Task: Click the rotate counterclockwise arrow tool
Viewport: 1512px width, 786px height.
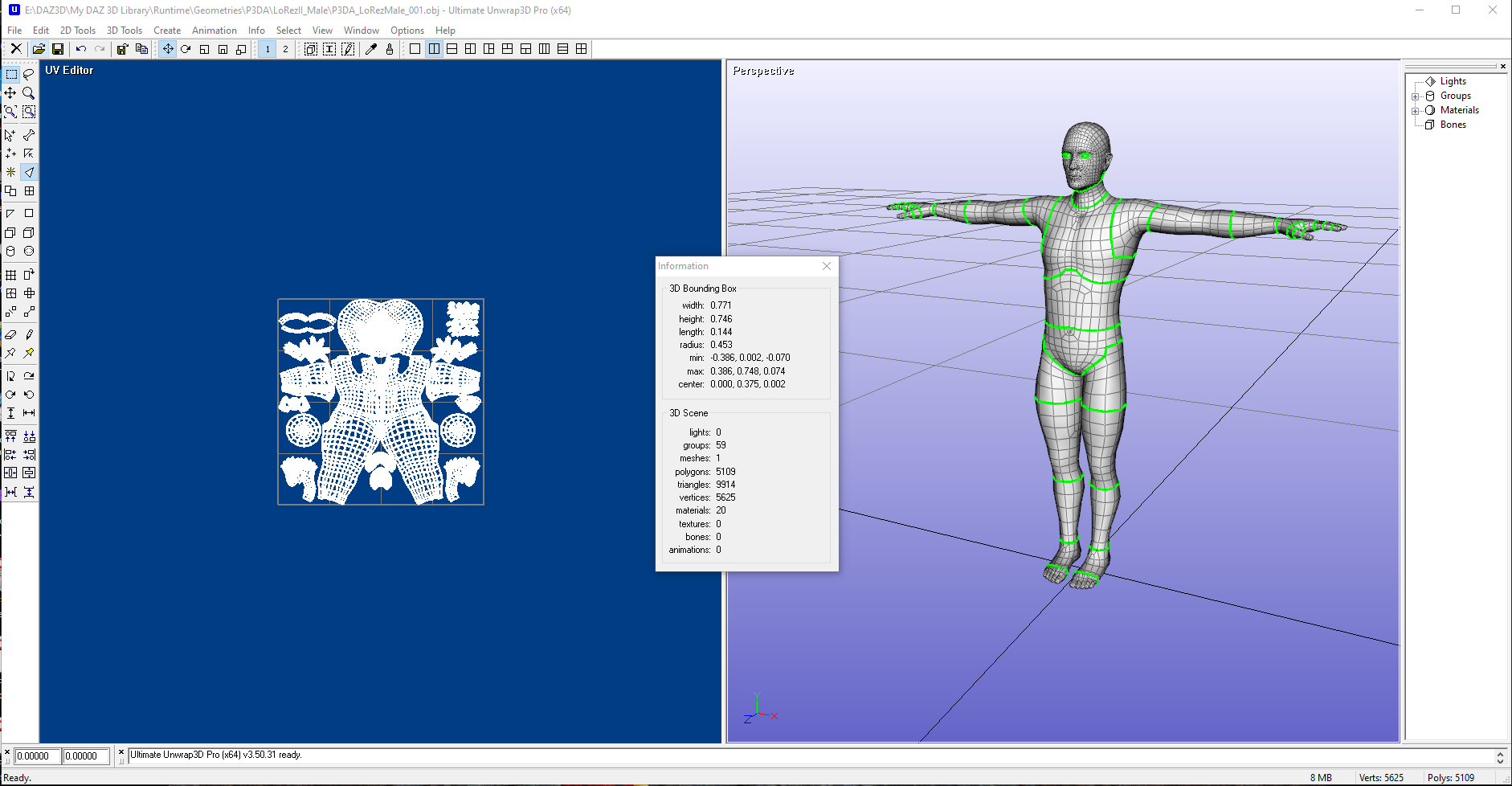Action: tap(29, 395)
